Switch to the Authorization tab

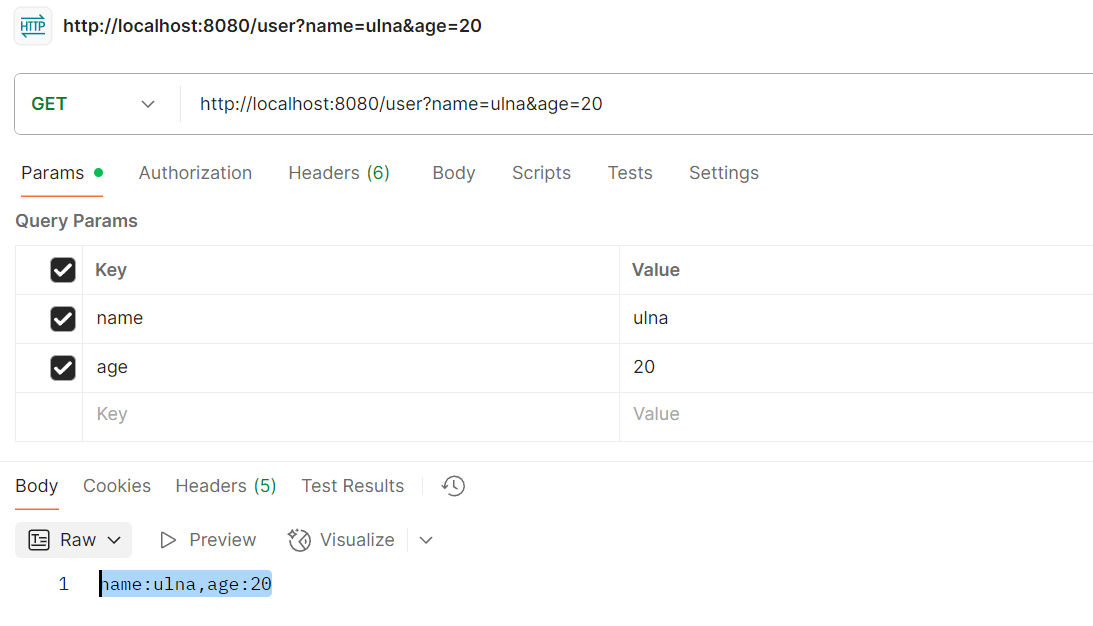(195, 173)
